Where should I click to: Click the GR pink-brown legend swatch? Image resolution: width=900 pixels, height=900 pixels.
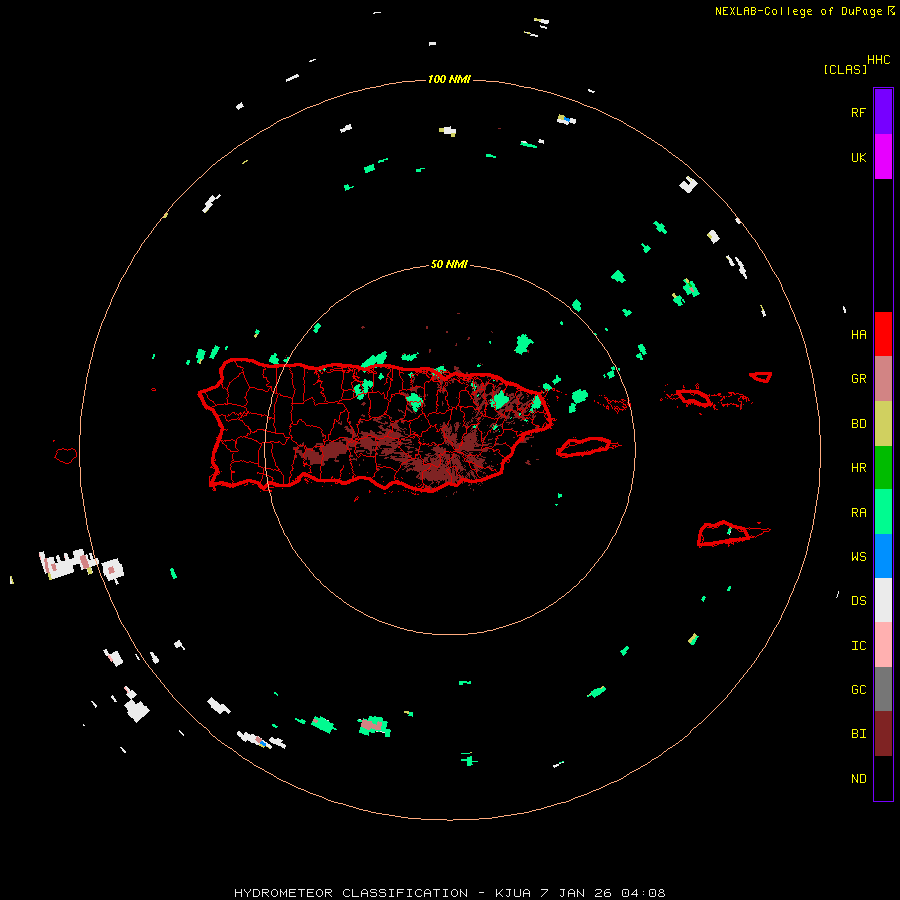(x=883, y=379)
